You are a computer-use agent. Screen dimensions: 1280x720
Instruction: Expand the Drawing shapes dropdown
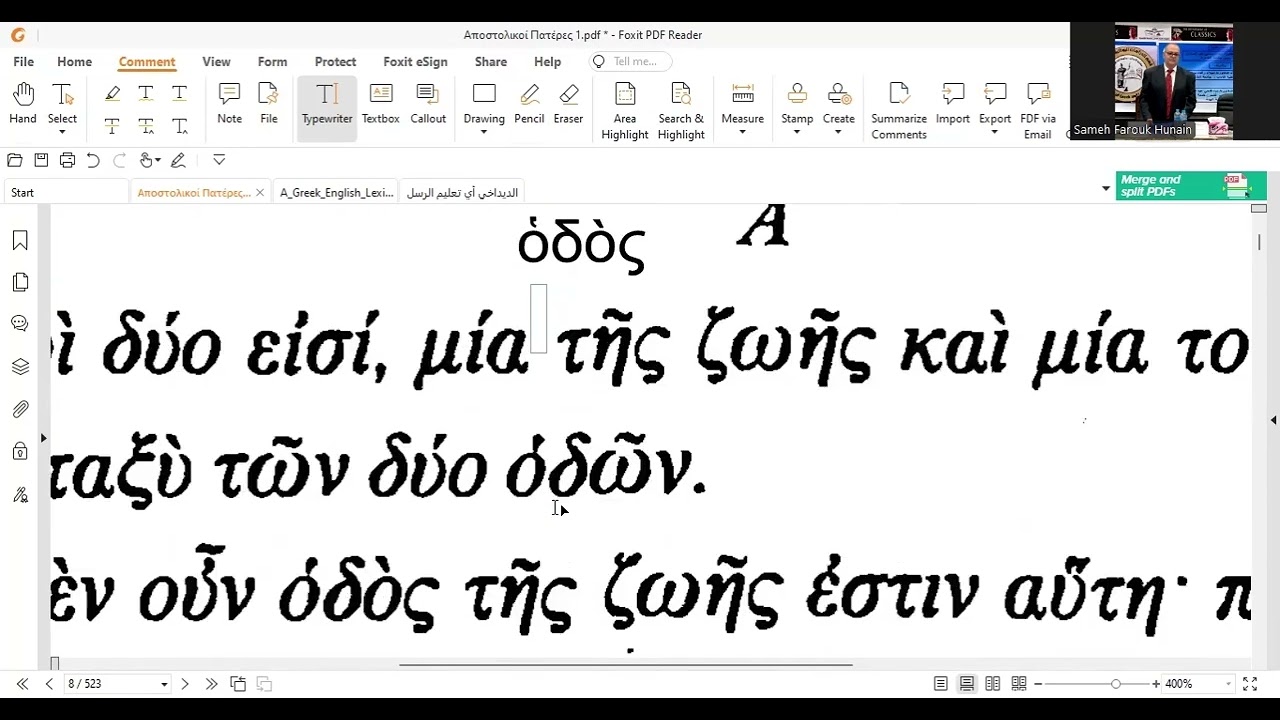pos(484,132)
